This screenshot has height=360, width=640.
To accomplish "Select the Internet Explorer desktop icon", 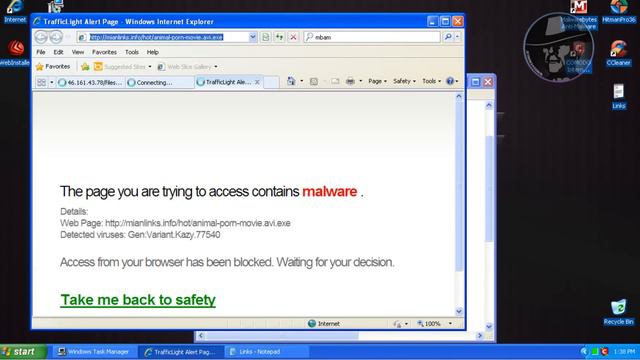I will [x=15, y=11].
